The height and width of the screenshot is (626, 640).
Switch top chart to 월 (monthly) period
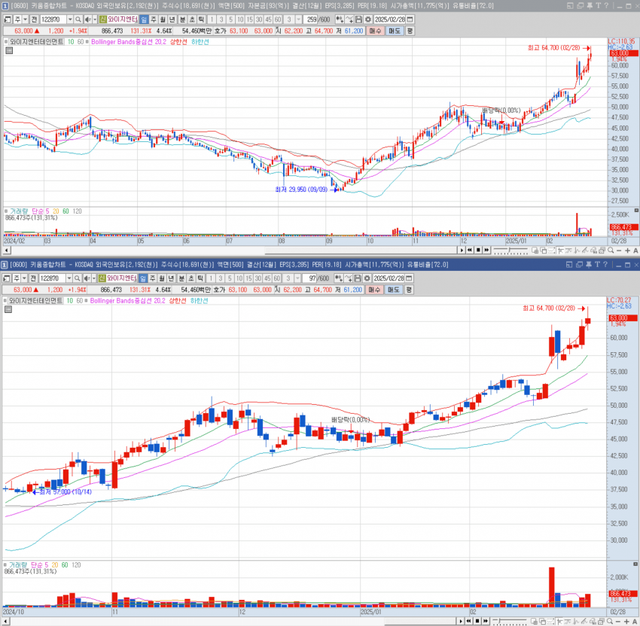[x=164, y=19]
